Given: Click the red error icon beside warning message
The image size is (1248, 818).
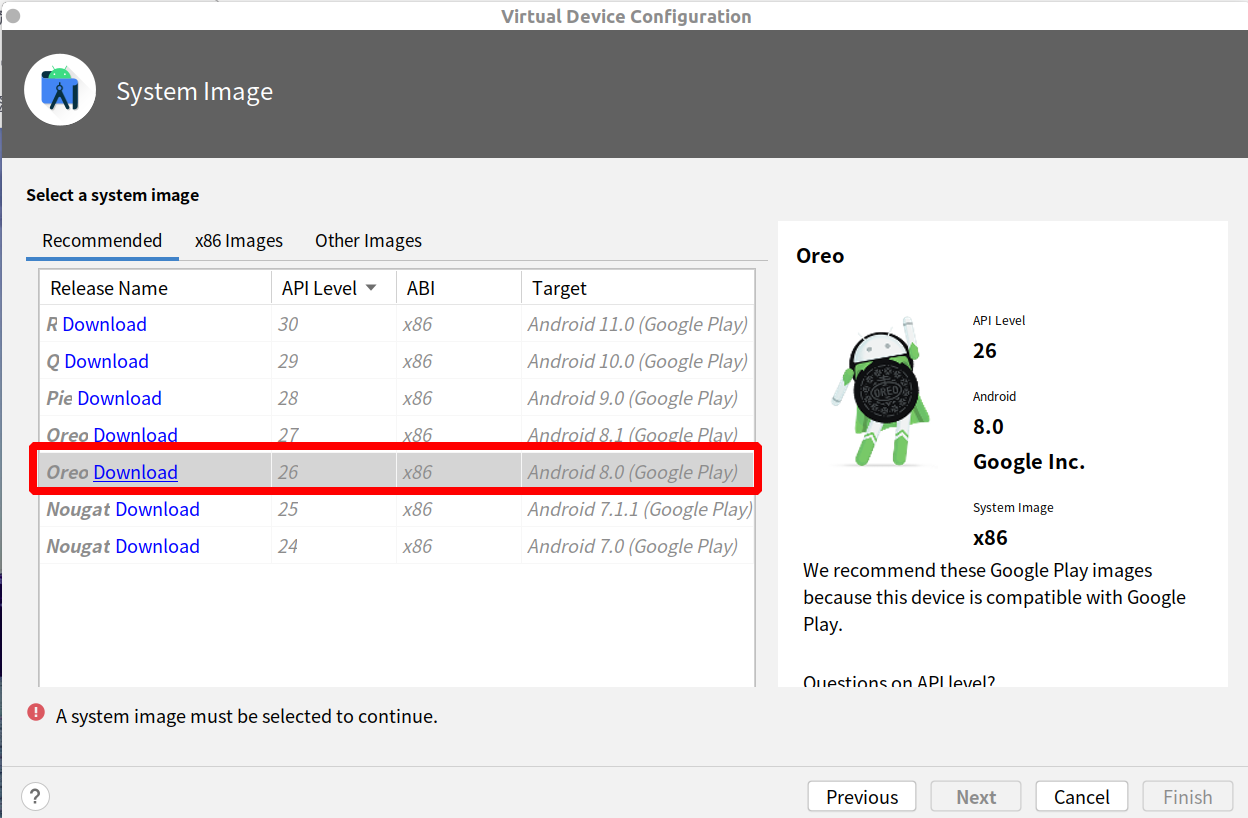Looking at the screenshot, I should click(x=36, y=713).
